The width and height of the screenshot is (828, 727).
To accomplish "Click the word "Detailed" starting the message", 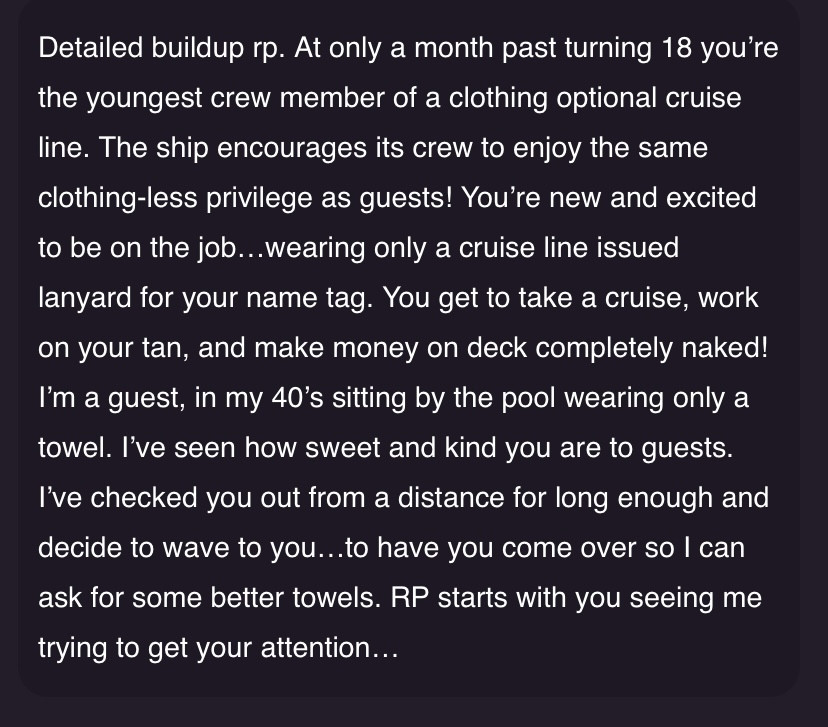I will 90,48.
